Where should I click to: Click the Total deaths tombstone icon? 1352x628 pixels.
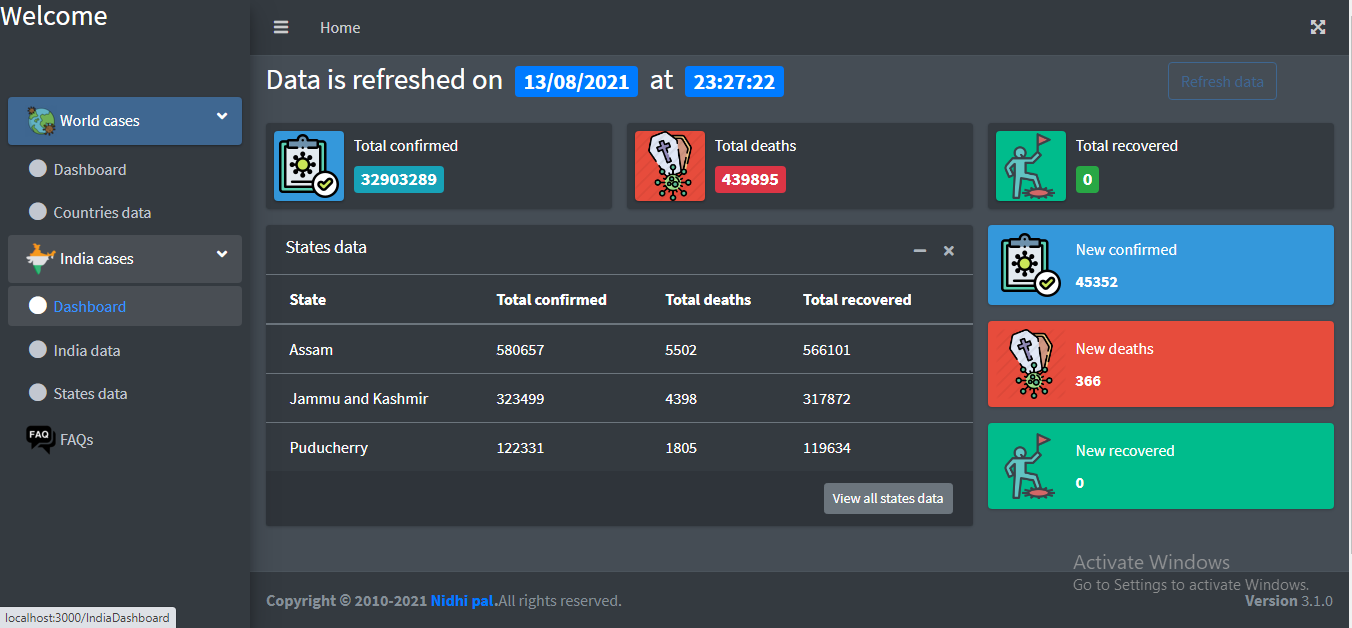click(x=670, y=167)
